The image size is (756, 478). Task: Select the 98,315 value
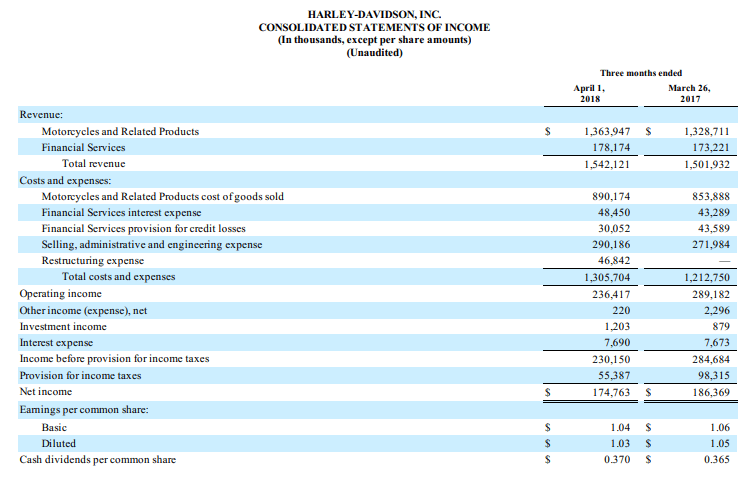[714, 375]
